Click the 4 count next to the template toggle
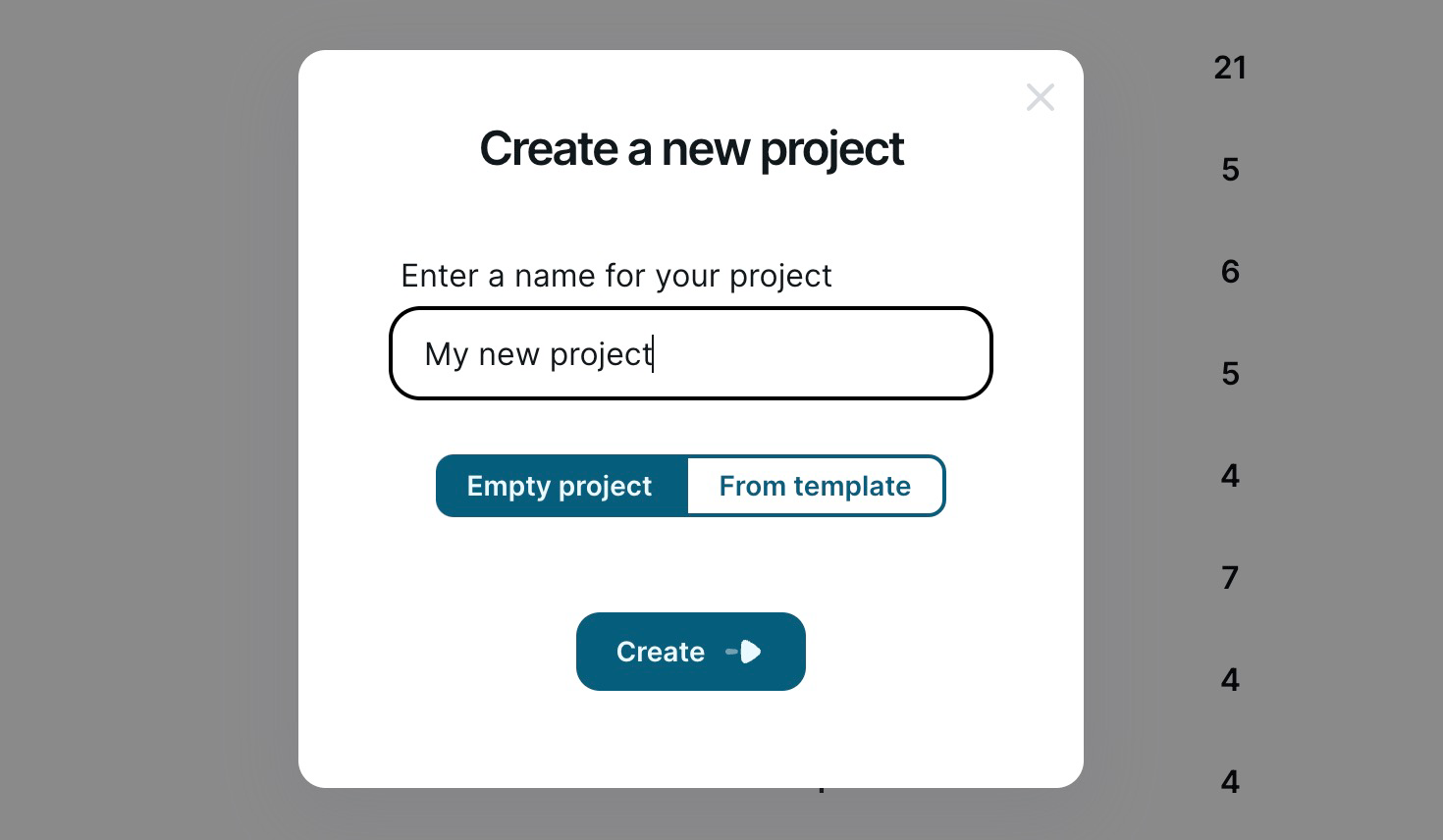1443x840 pixels. tap(1229, 476)
